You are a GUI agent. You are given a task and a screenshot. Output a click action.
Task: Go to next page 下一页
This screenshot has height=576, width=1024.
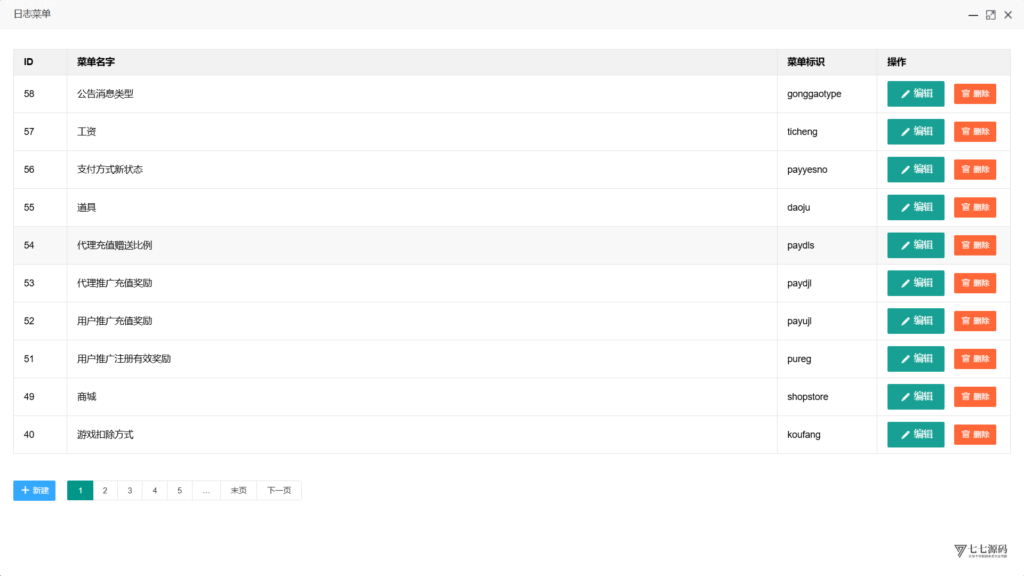[x=279, y=490]
